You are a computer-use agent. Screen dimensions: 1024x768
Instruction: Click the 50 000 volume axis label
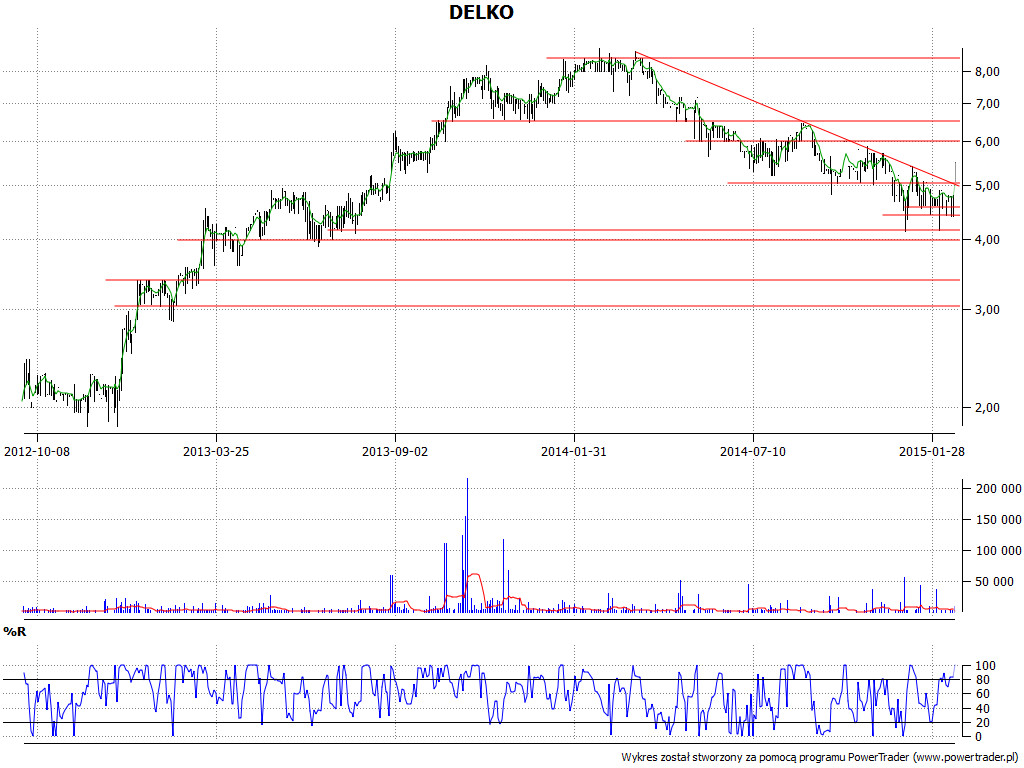point(995,582)
